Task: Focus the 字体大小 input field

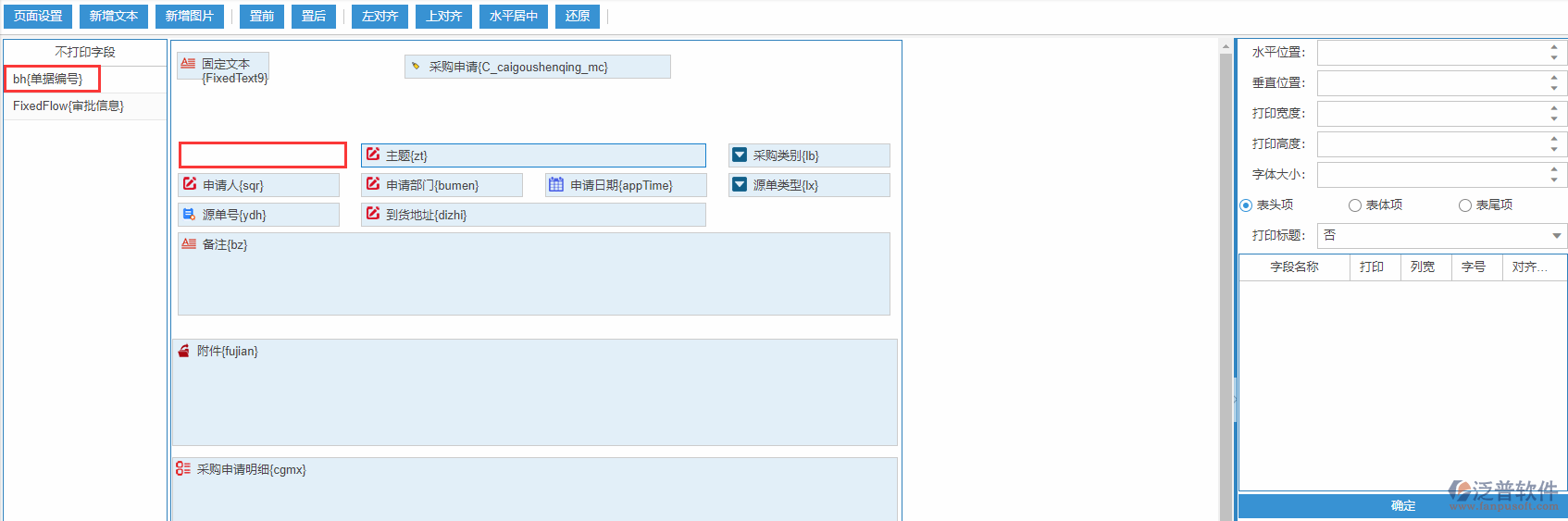Action: coord(1432,175)
